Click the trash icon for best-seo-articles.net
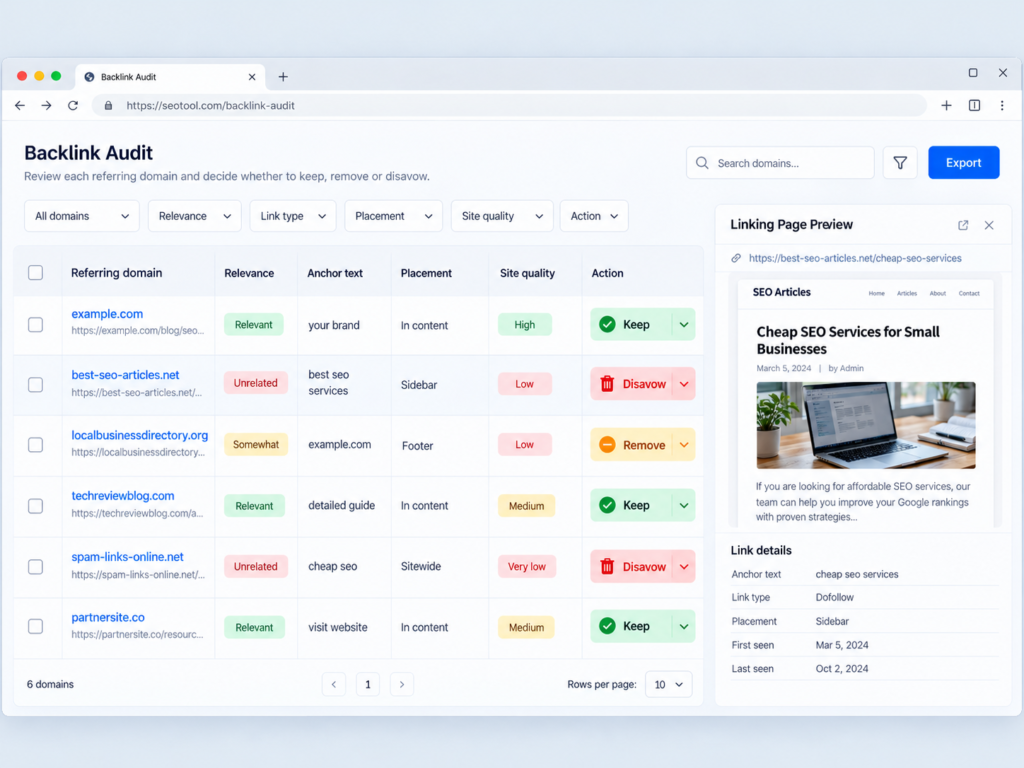 (607, 383)
